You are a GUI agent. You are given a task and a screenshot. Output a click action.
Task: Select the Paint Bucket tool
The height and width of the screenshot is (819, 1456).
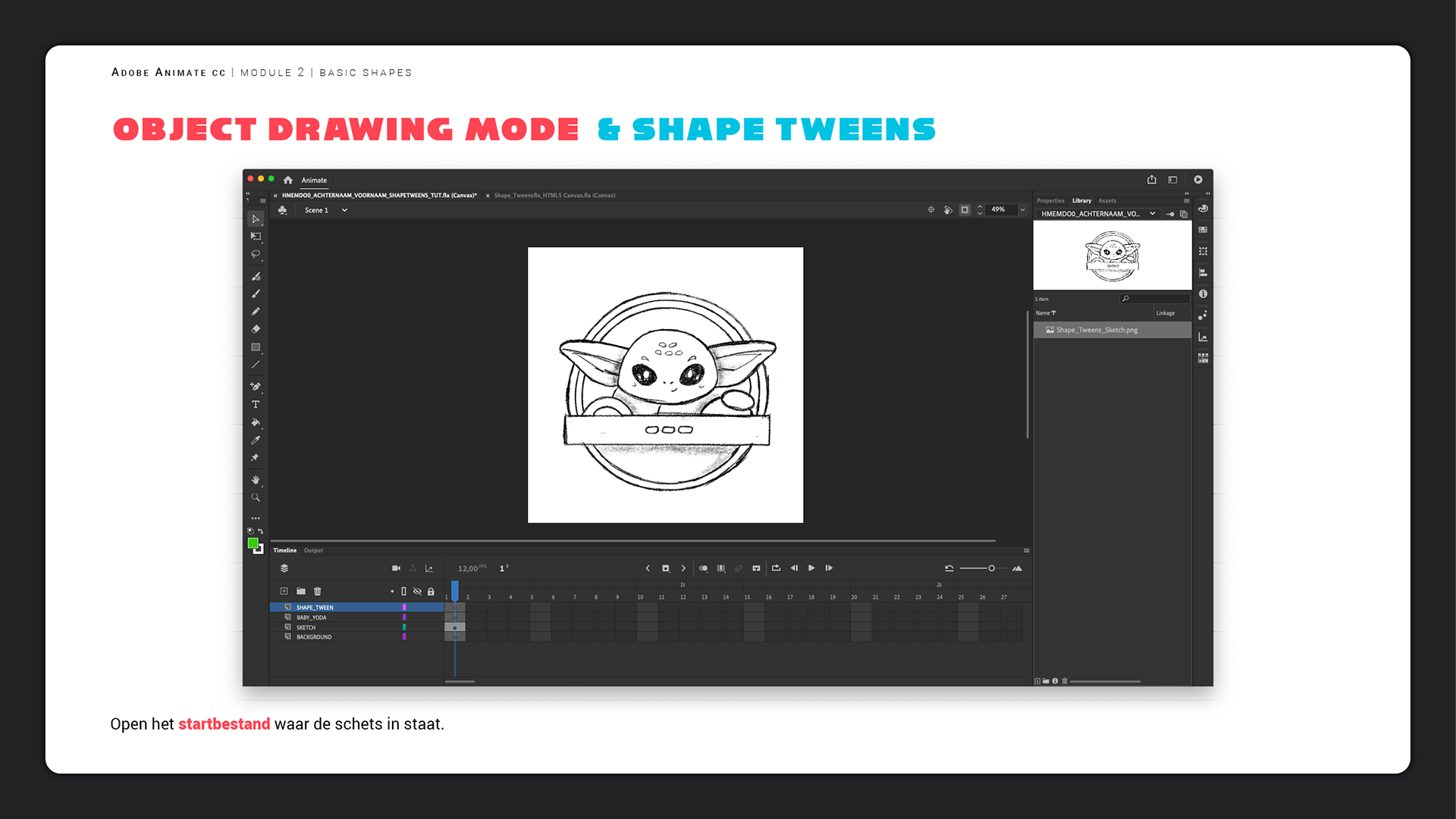[256, 422]
